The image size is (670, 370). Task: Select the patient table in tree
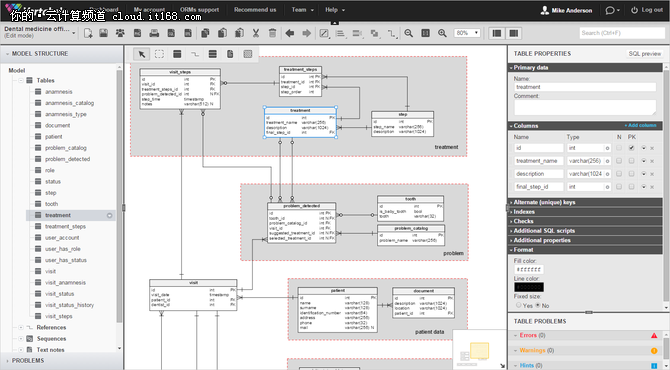click(x=53, y=137)
